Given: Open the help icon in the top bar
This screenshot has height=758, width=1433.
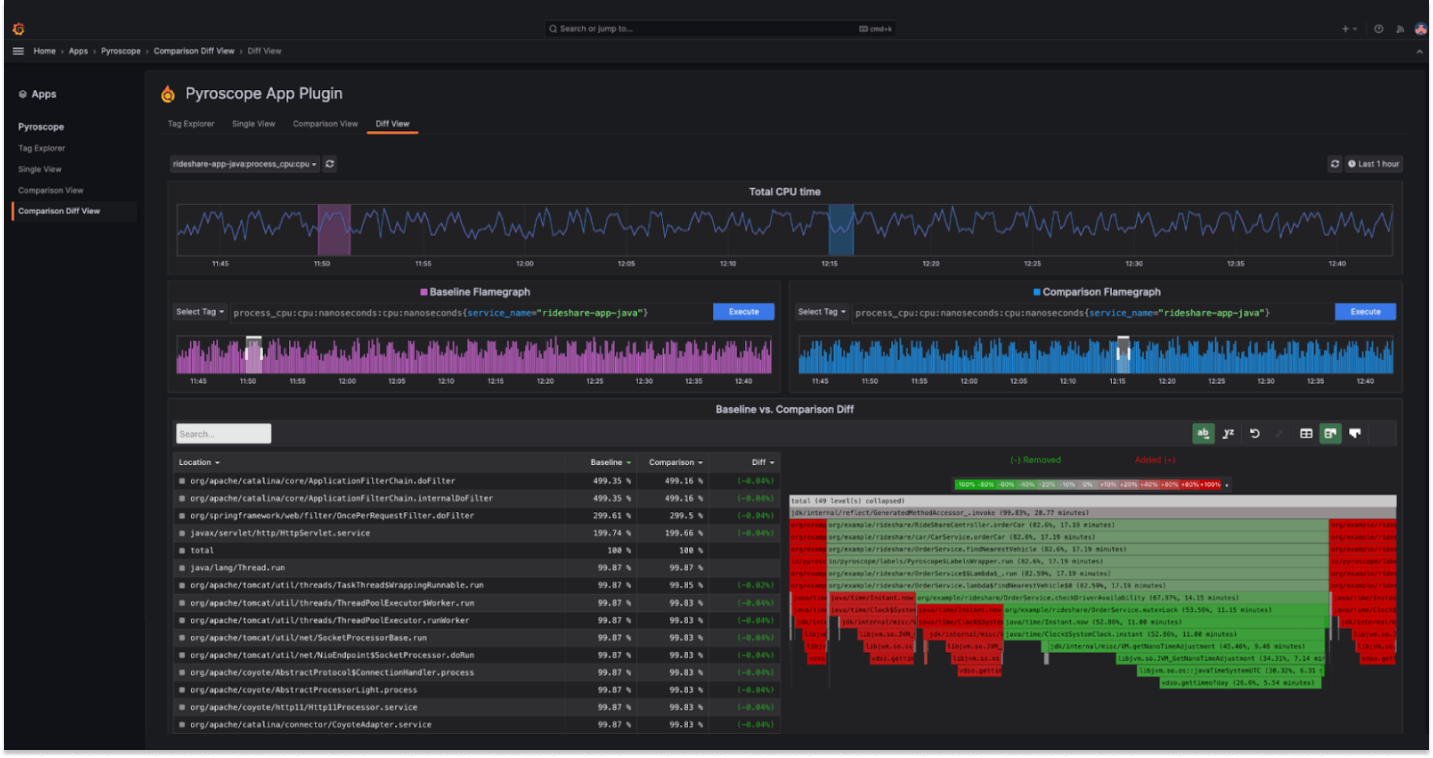Looking at the screenshot, I should click(1379, 28).
